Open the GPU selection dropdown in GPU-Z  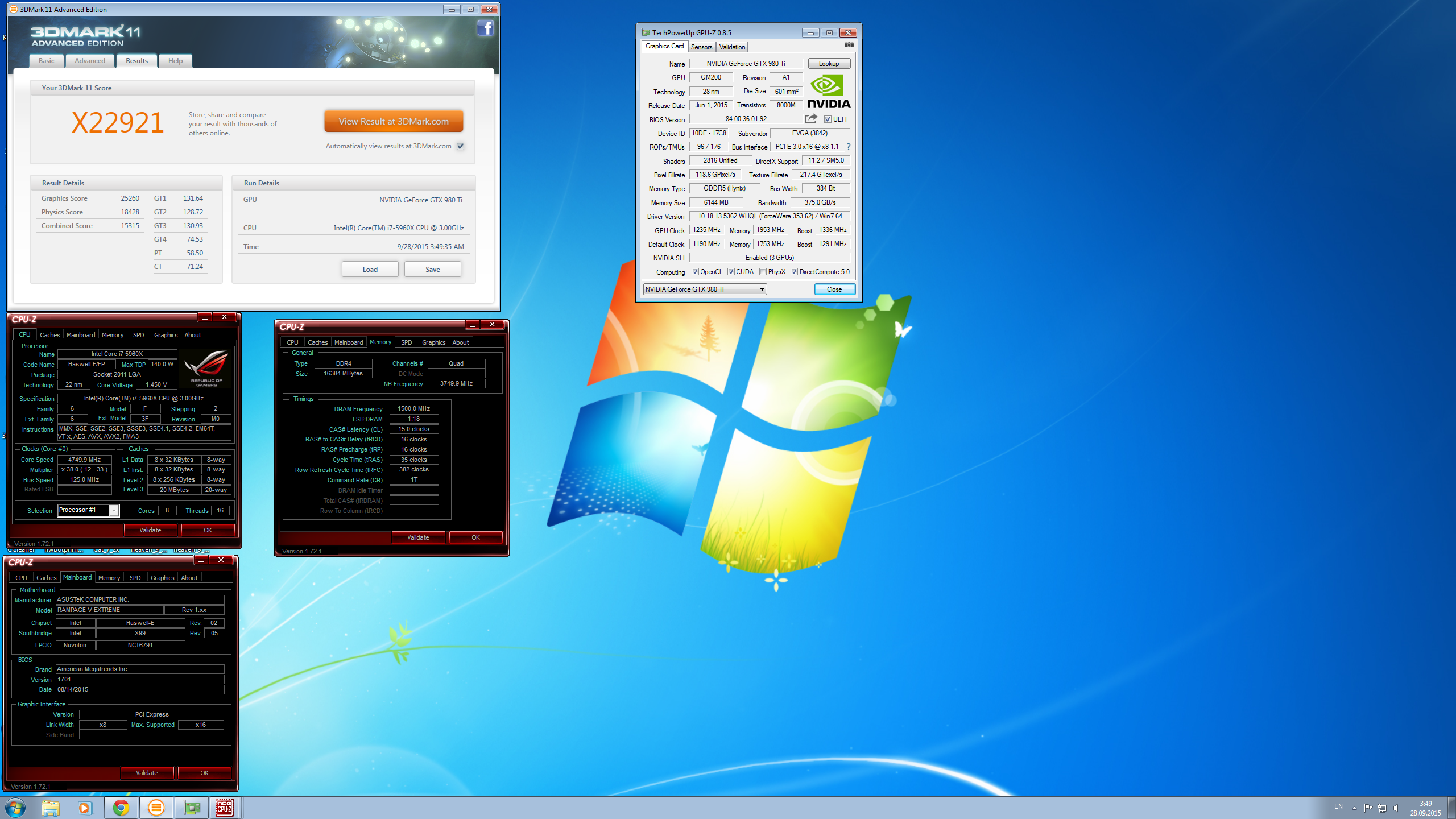click(705, 289)
